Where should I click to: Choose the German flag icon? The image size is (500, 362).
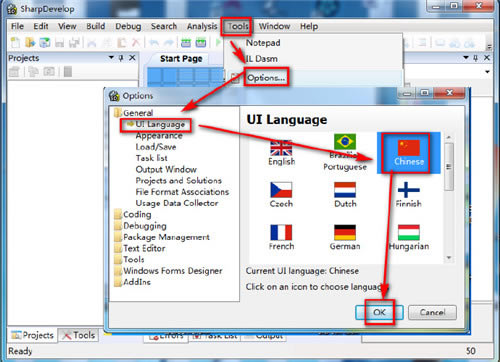pos(345,232)
